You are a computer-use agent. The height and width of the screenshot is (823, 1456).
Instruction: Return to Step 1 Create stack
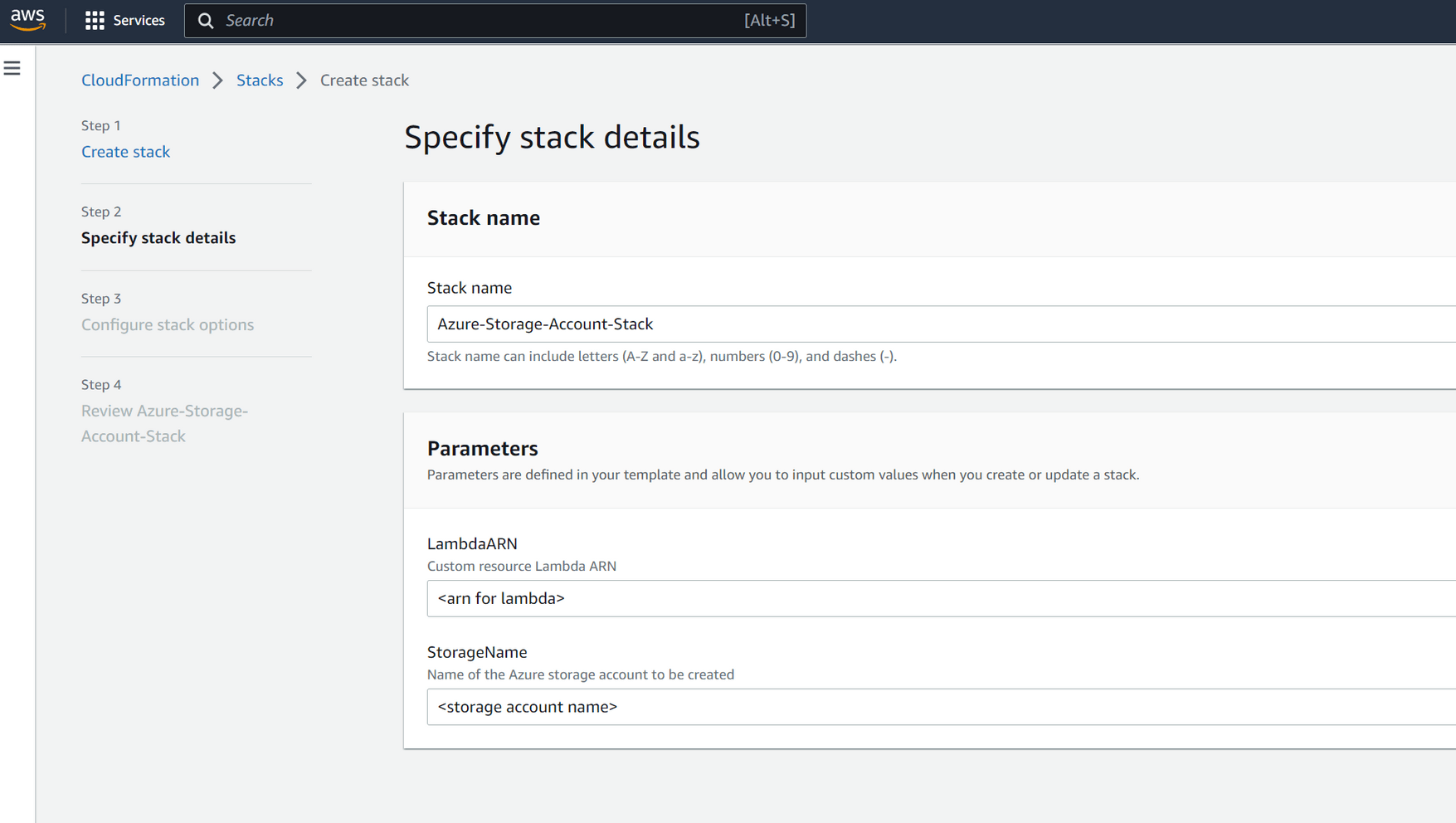click(125, 151)
